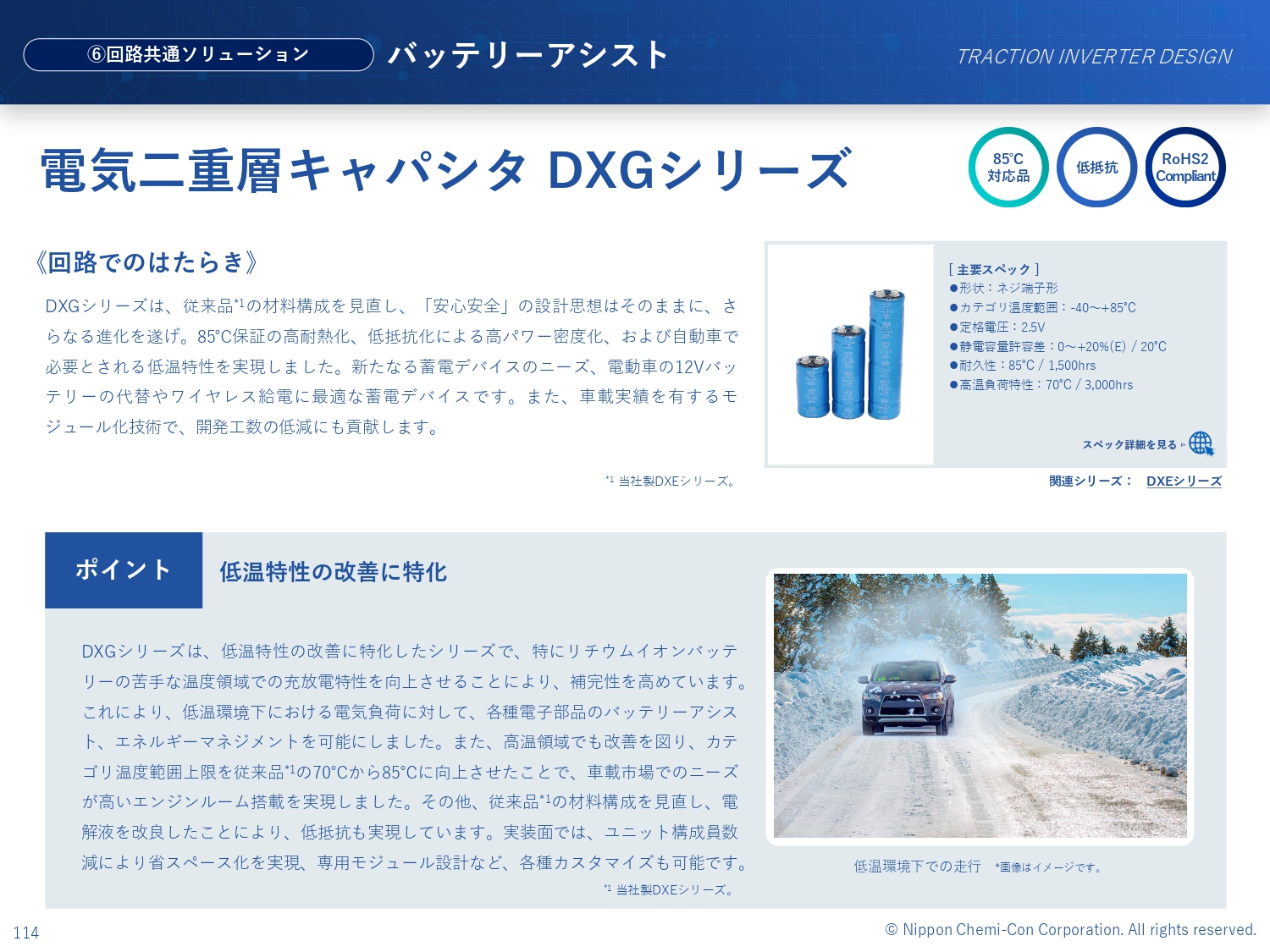Open the DXEシリーズ related series link
This screenshot has width=1270, height=952.
click(1184, 481)
